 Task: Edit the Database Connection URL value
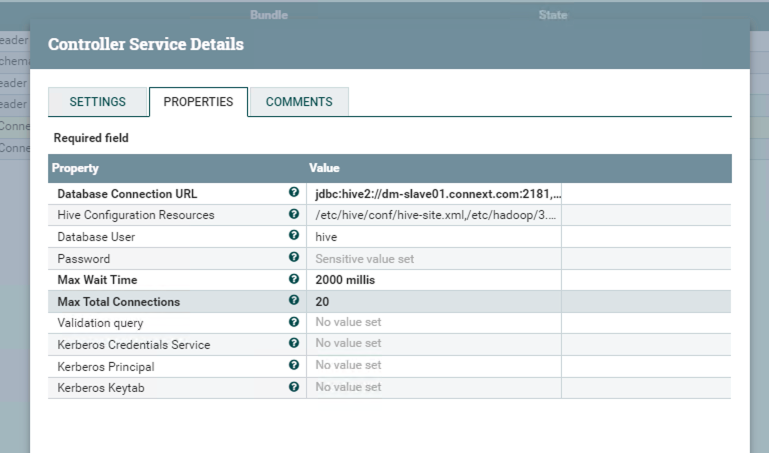[x=437, y=193]
